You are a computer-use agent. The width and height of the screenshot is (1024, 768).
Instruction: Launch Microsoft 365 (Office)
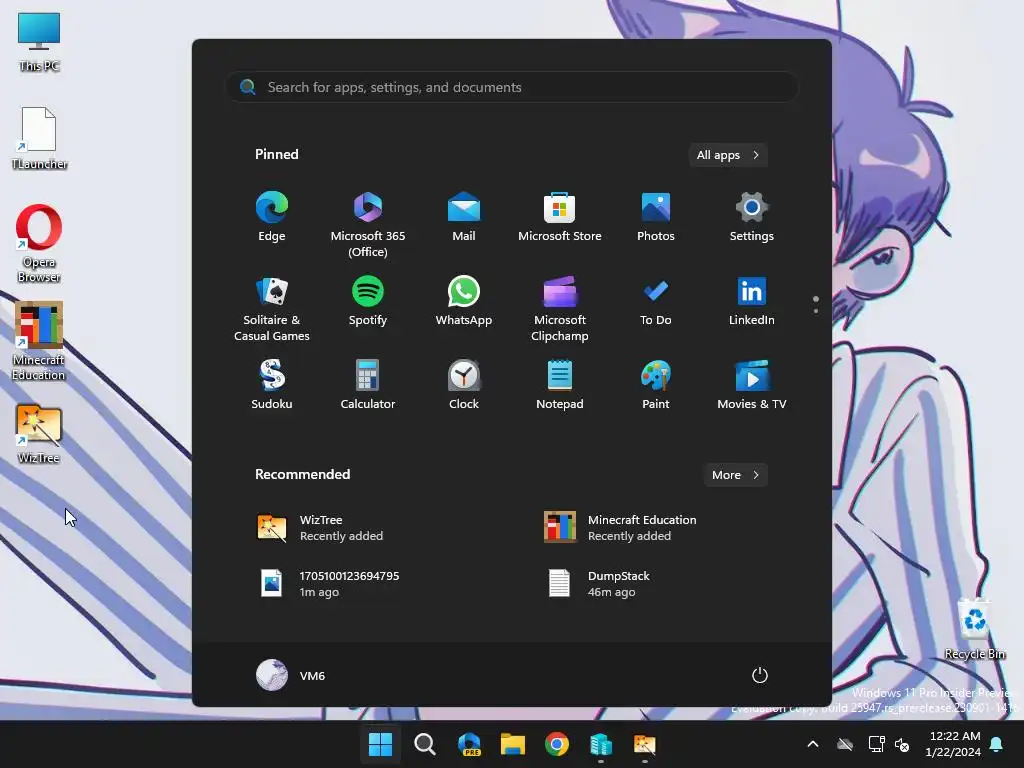(x=368, y=225)
